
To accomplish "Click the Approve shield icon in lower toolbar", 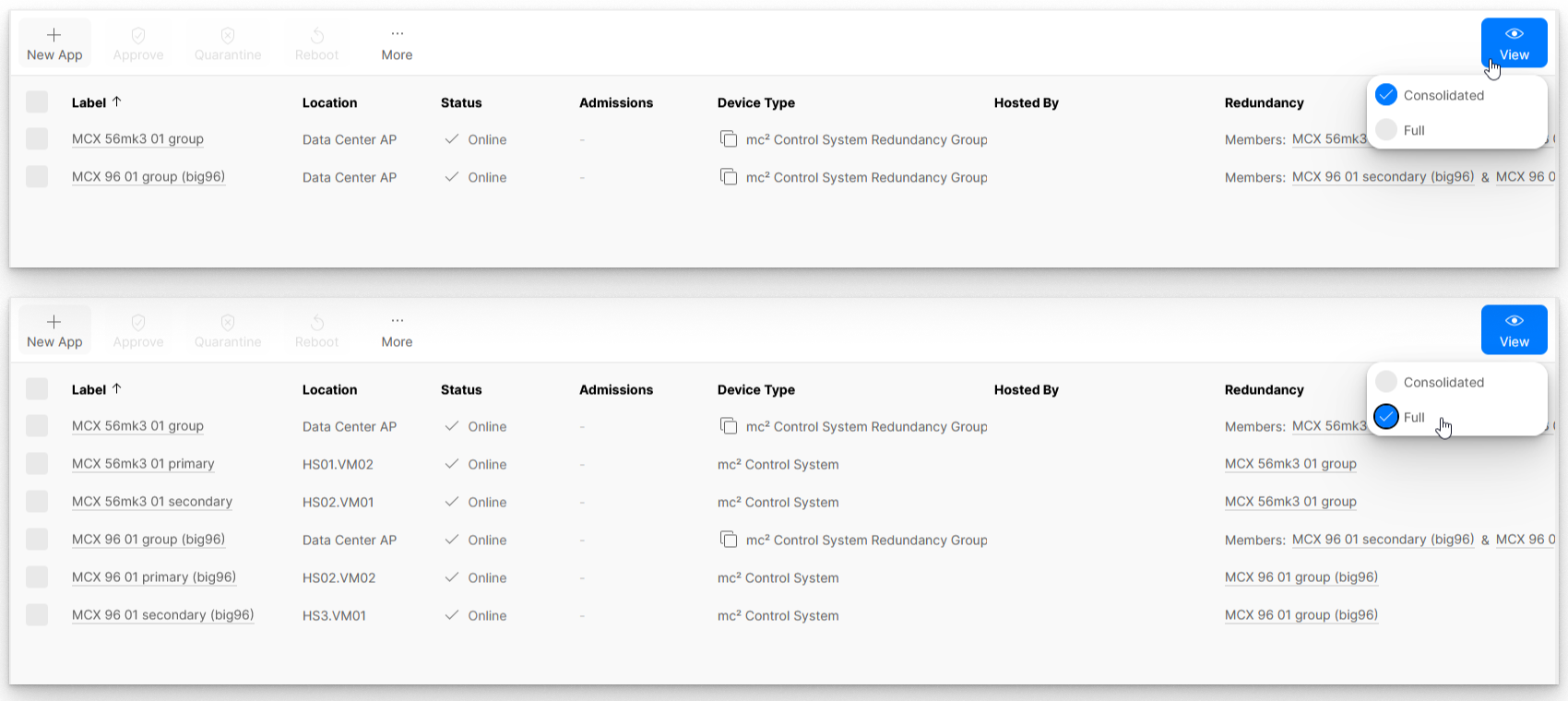I will tap(138, 322).
